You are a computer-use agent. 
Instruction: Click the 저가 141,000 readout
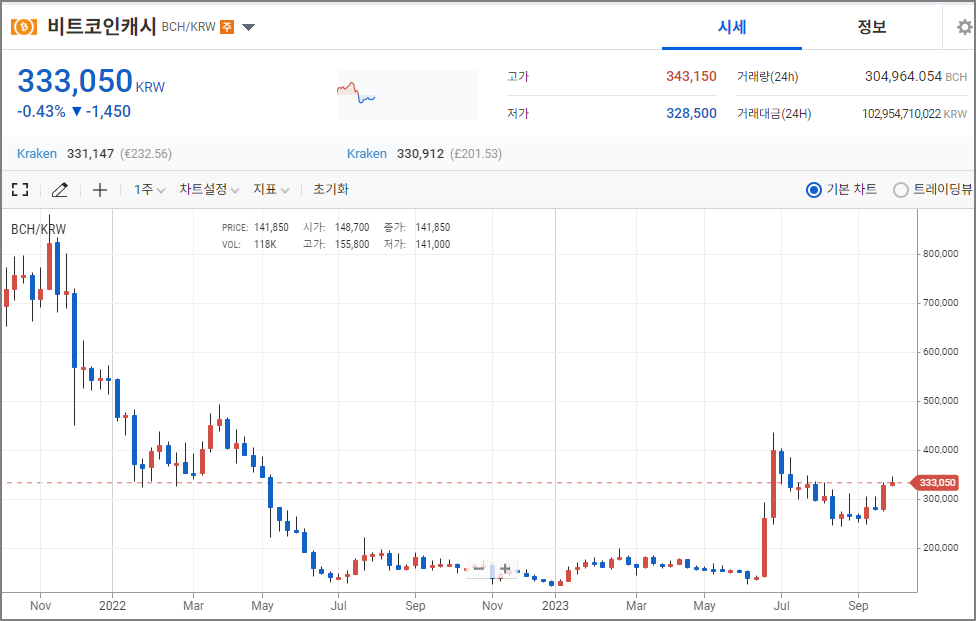coord(417,245)
